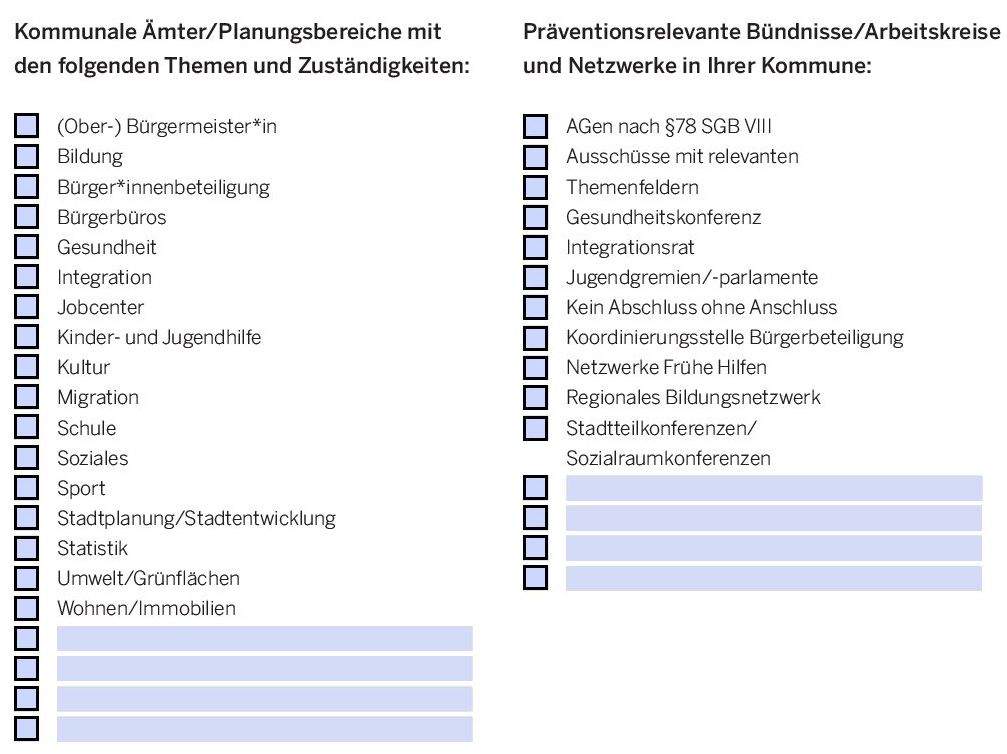Check the (Ober-) Bürgermeister*in box
The width and height of the screenshot is (1007, 754).
pos(26,126)
